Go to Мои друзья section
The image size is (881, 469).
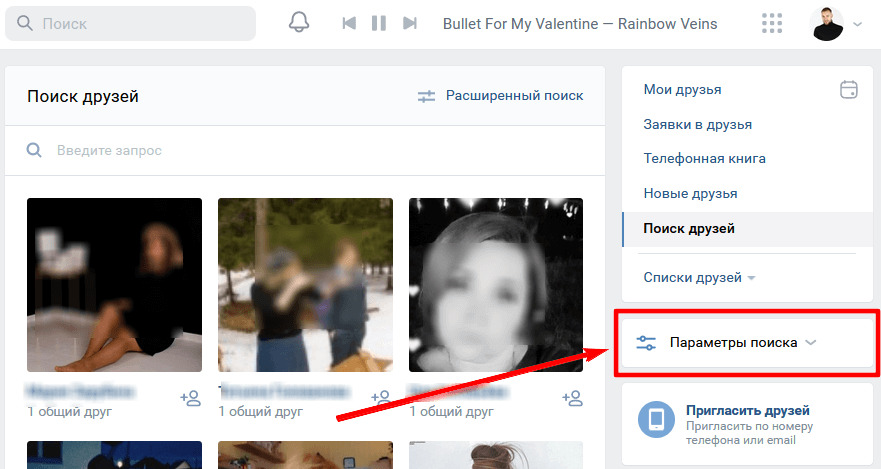tap(683, 90)
